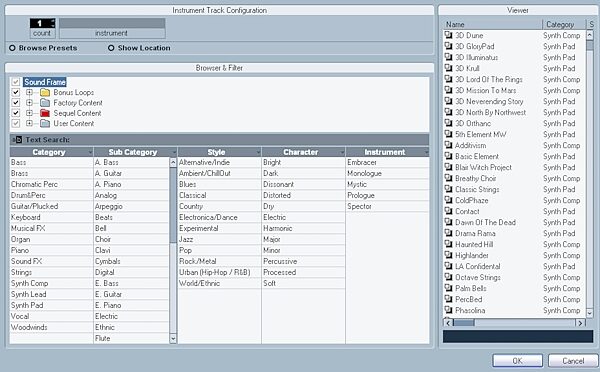Select the Browse Presets radio button
Viewport: 600px width, 372px height.
pos(12,48)
